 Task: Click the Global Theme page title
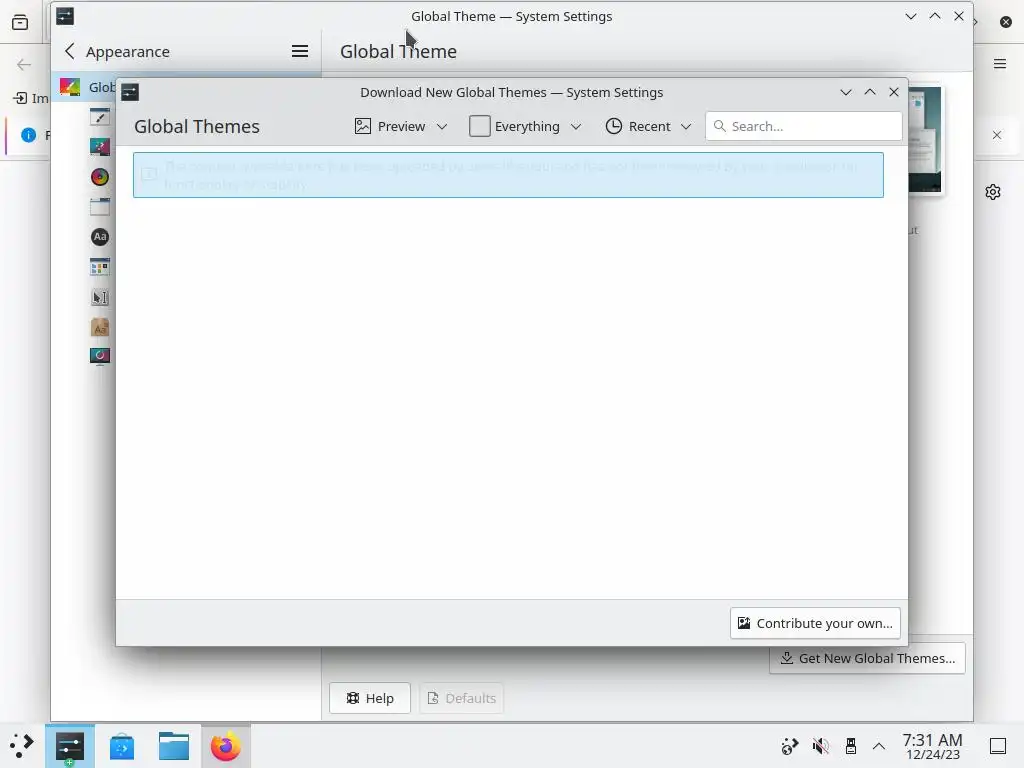click(398, 51)
